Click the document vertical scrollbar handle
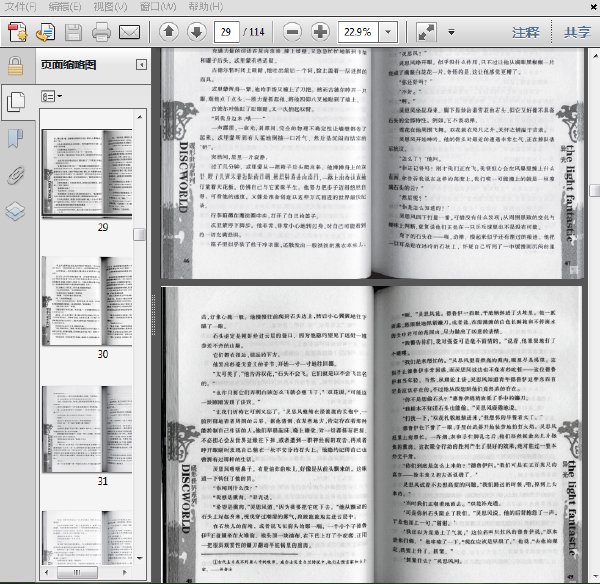 pyautogui.click(x=595, y=190)
